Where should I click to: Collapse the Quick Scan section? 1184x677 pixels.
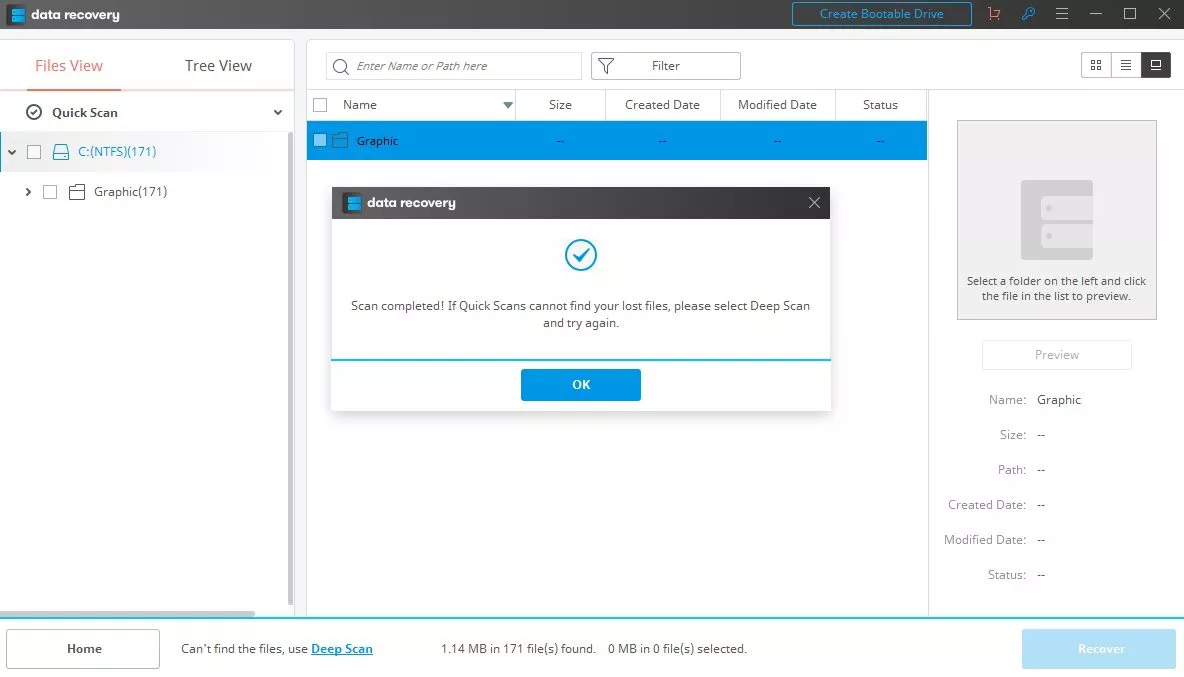click(278, 113)
